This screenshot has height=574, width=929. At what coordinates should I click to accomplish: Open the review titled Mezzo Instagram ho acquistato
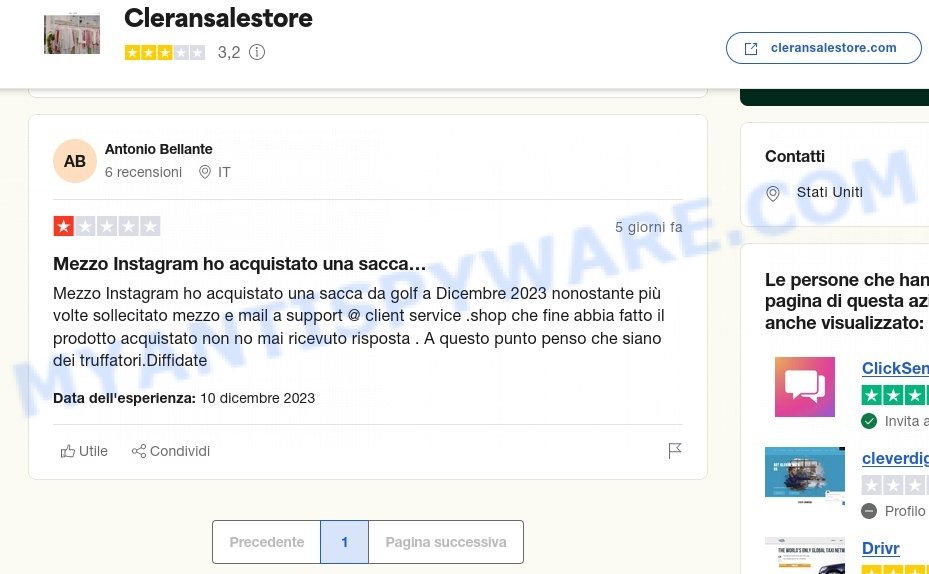[239, 264]
